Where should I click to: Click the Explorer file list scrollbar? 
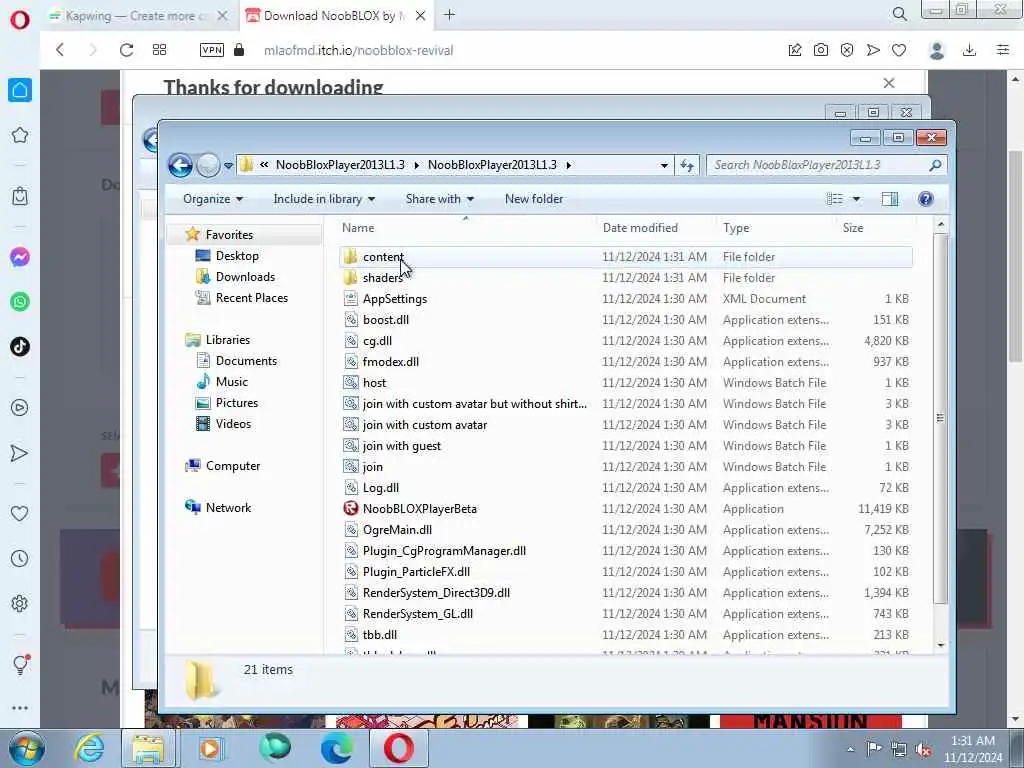click(940, 418)
